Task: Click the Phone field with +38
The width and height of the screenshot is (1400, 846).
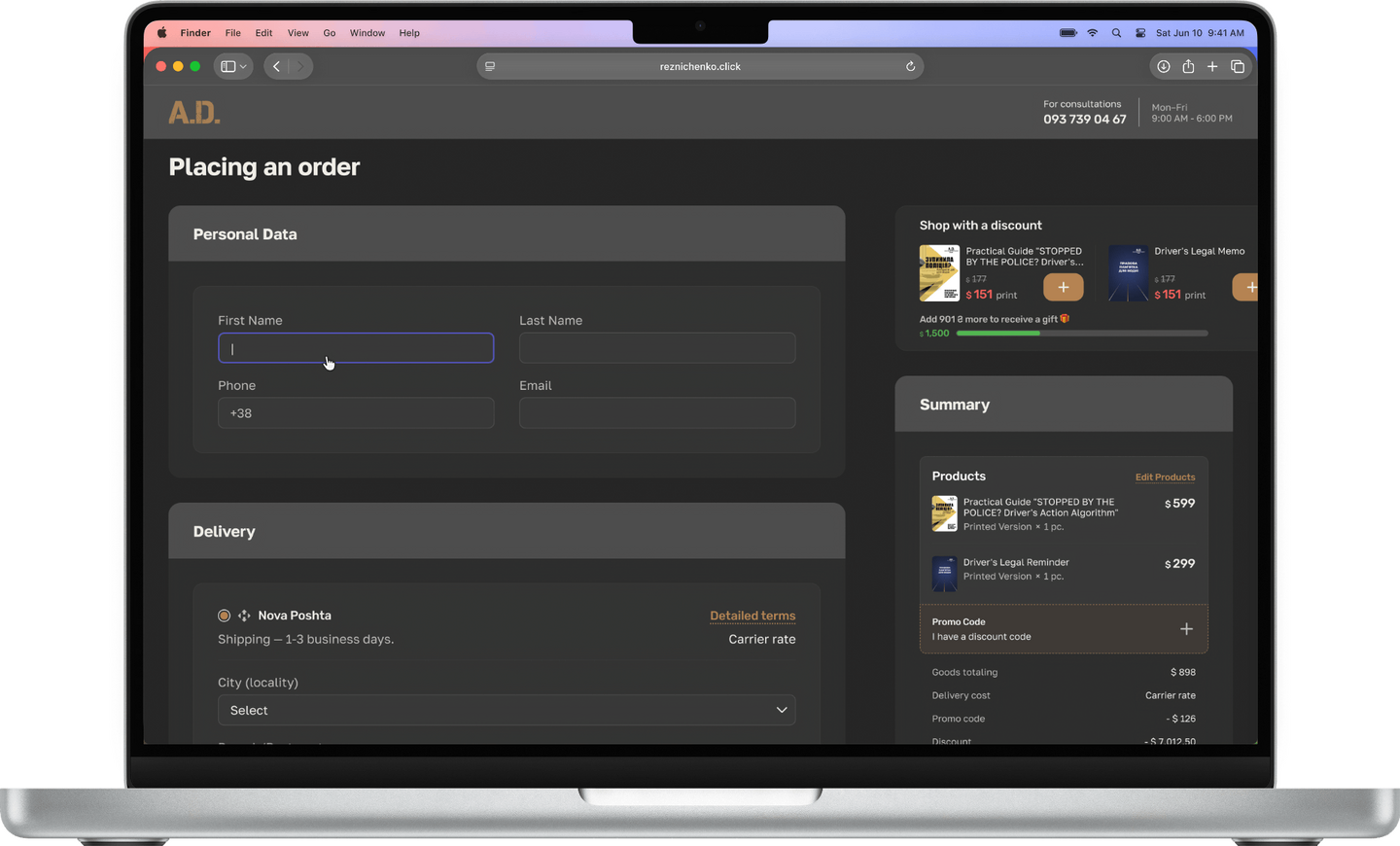Action: coord(356,413)
